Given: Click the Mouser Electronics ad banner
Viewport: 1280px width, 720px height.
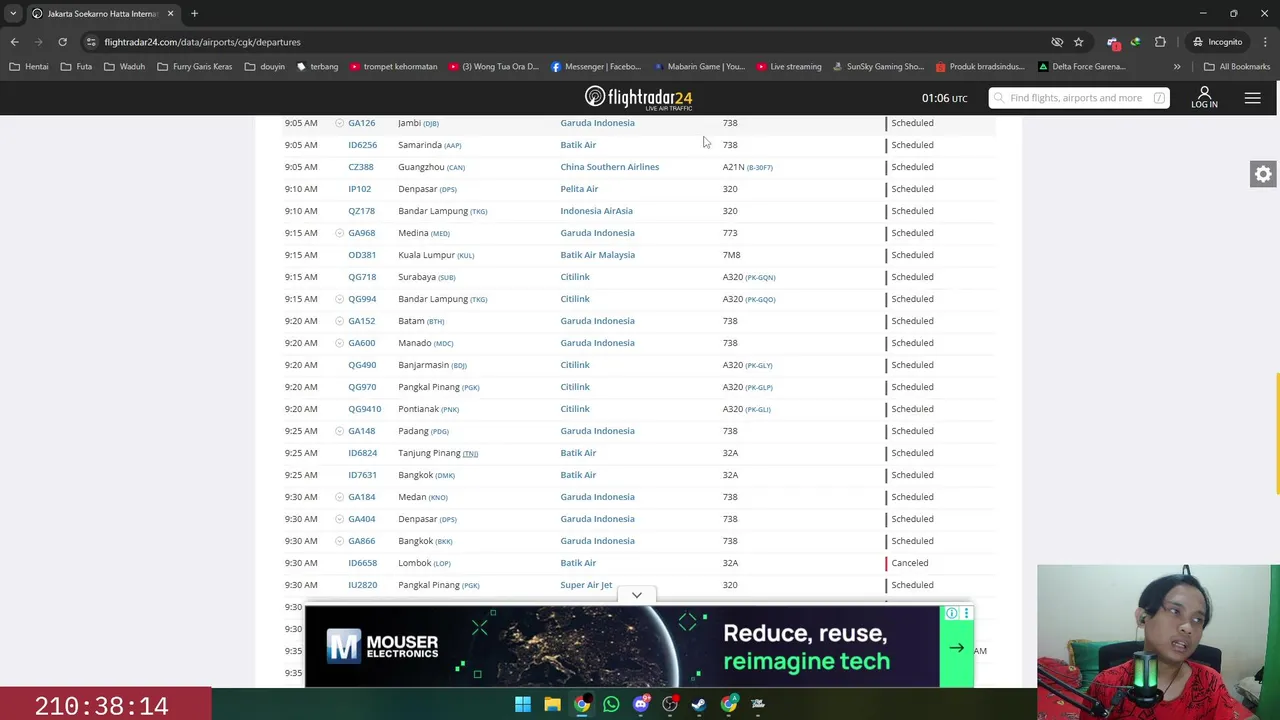Looking at the screenshot, I should point(639,647).
